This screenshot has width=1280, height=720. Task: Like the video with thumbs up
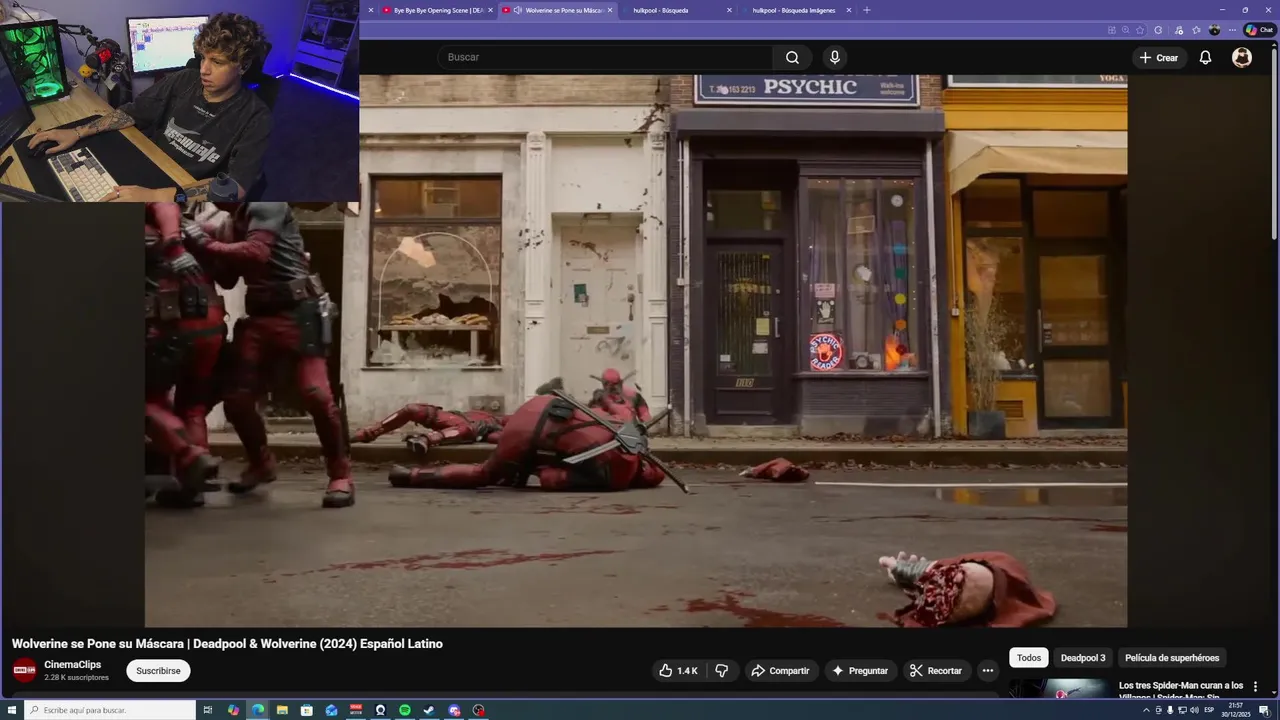[x=678, y=671]
